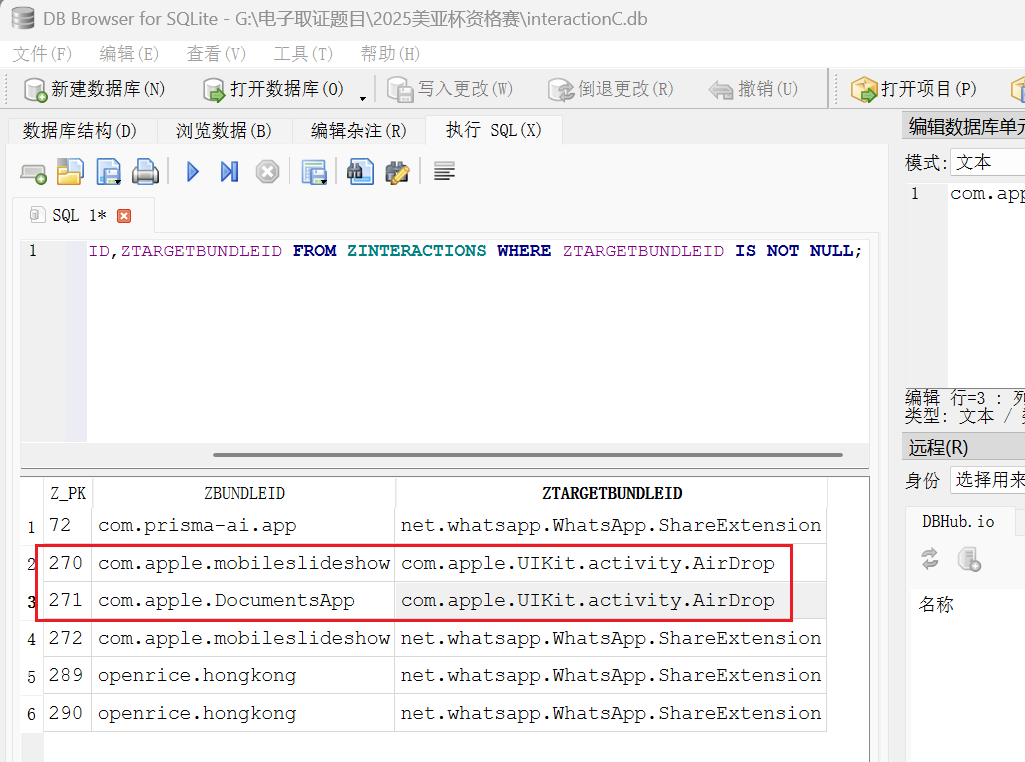Open the save results view dropdown
Viewport: 1025px width, 762px height.
[323, 181]
